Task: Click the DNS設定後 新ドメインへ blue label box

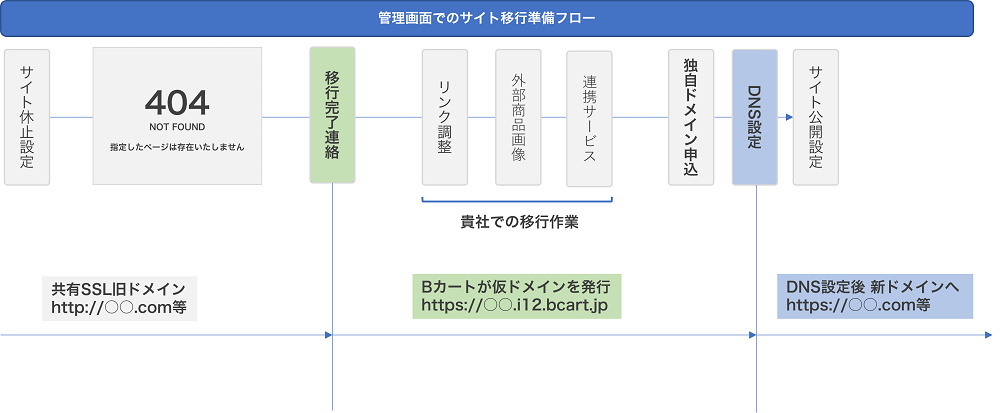Action: point(875,296)
